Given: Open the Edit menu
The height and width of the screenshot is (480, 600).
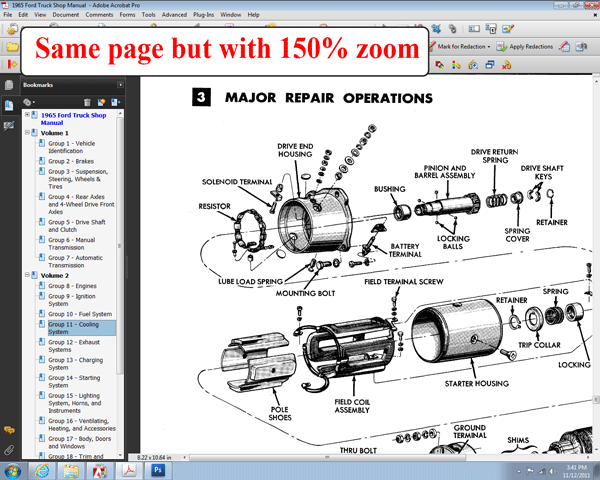Looking at the screenshot, I should pyautogui.click(x=23, y=15).
